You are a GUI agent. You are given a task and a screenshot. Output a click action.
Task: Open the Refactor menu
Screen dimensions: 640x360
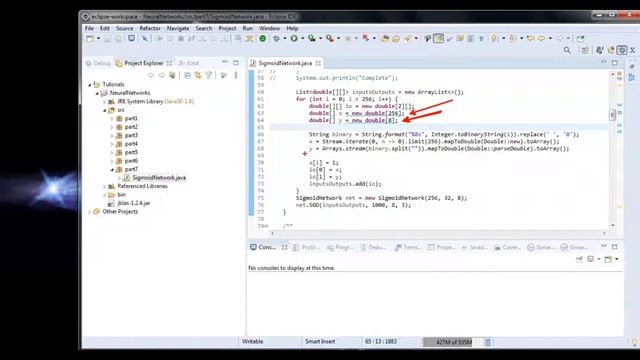point(150,28)
